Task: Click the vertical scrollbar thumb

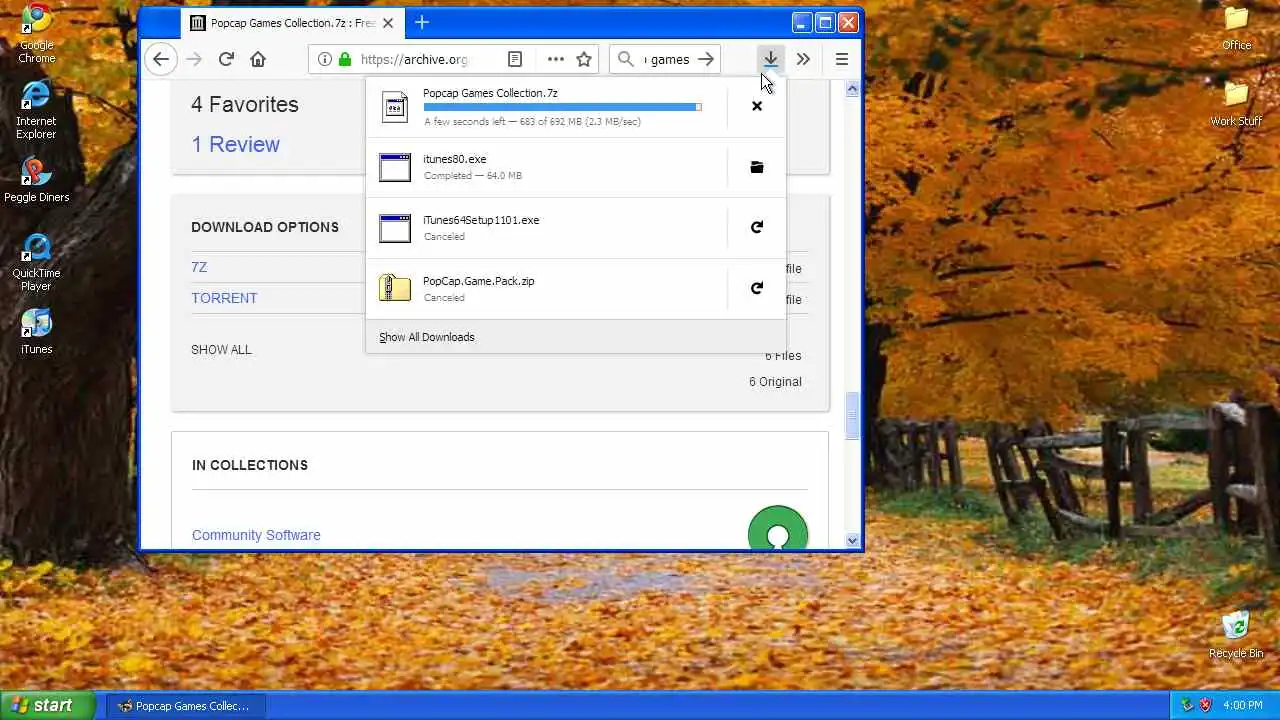Action: pyautogui.click(x=853, y=415)
